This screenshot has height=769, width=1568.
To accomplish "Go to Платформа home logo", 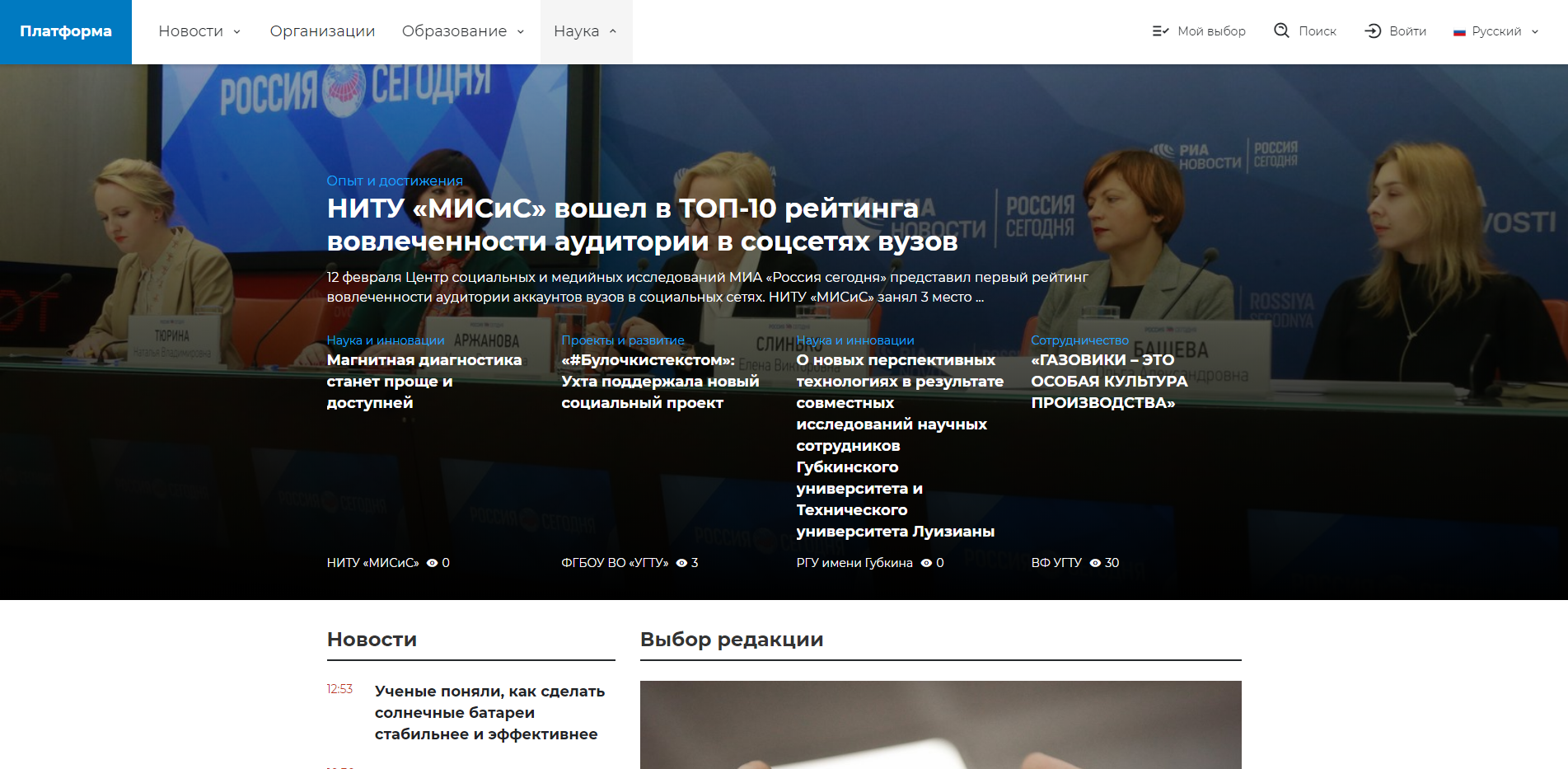I will (x=66, y=31).
